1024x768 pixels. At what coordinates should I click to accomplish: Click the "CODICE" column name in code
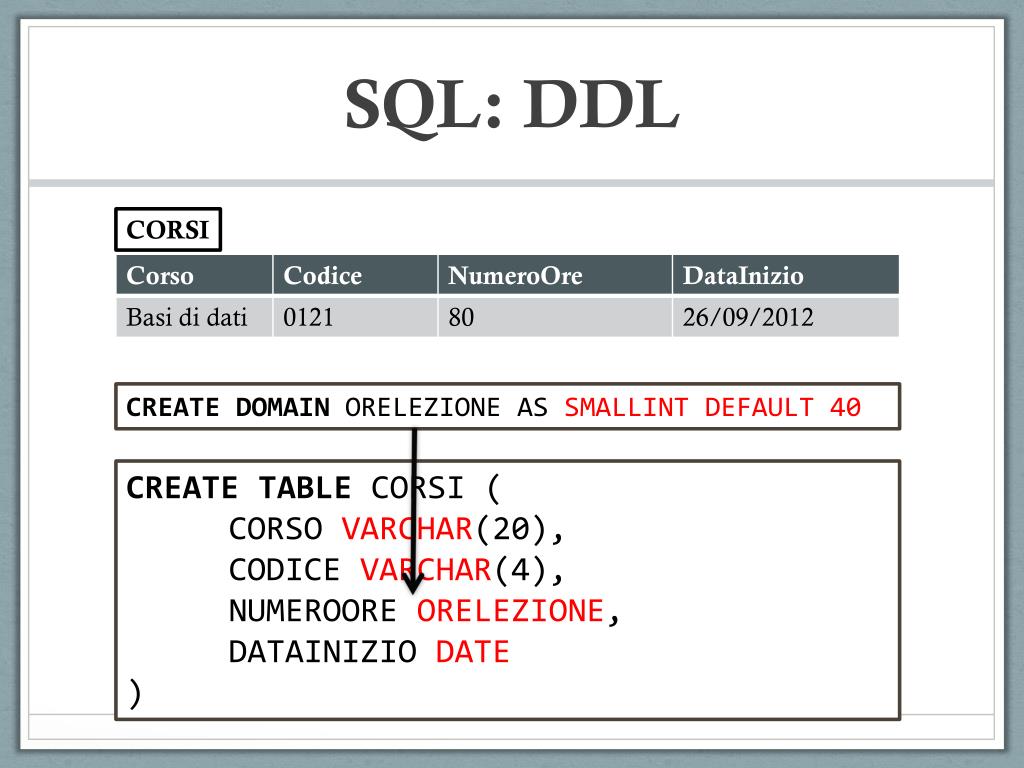tap(285, 570)
